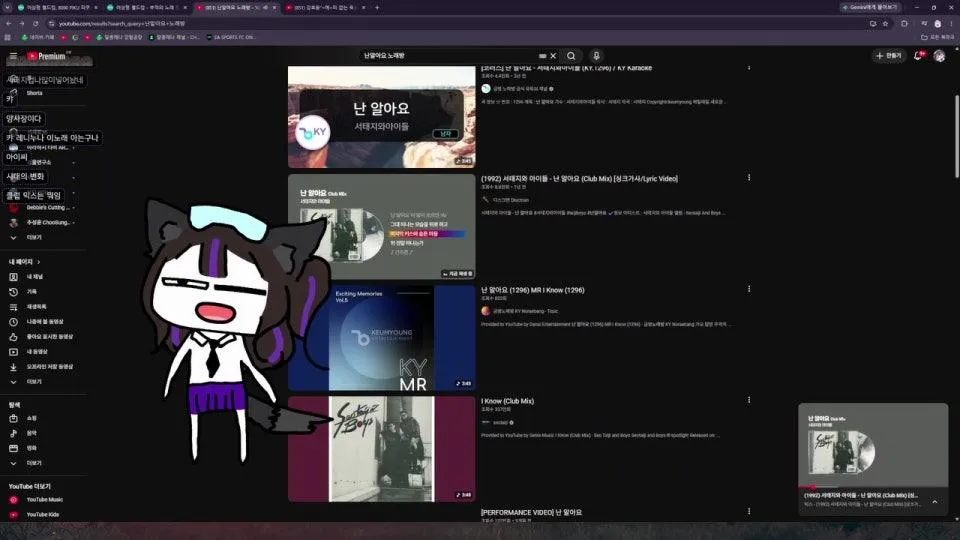Click the magnifying glass search button
This screenshot has width=960, height=540.
[x=571, y=56]
